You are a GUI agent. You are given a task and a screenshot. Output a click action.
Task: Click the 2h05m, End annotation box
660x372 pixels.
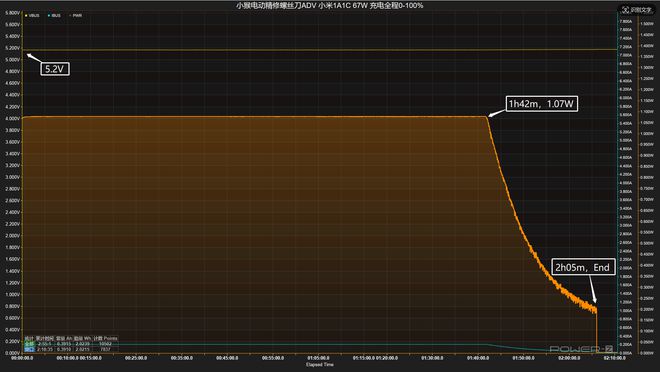coord(583,267)
